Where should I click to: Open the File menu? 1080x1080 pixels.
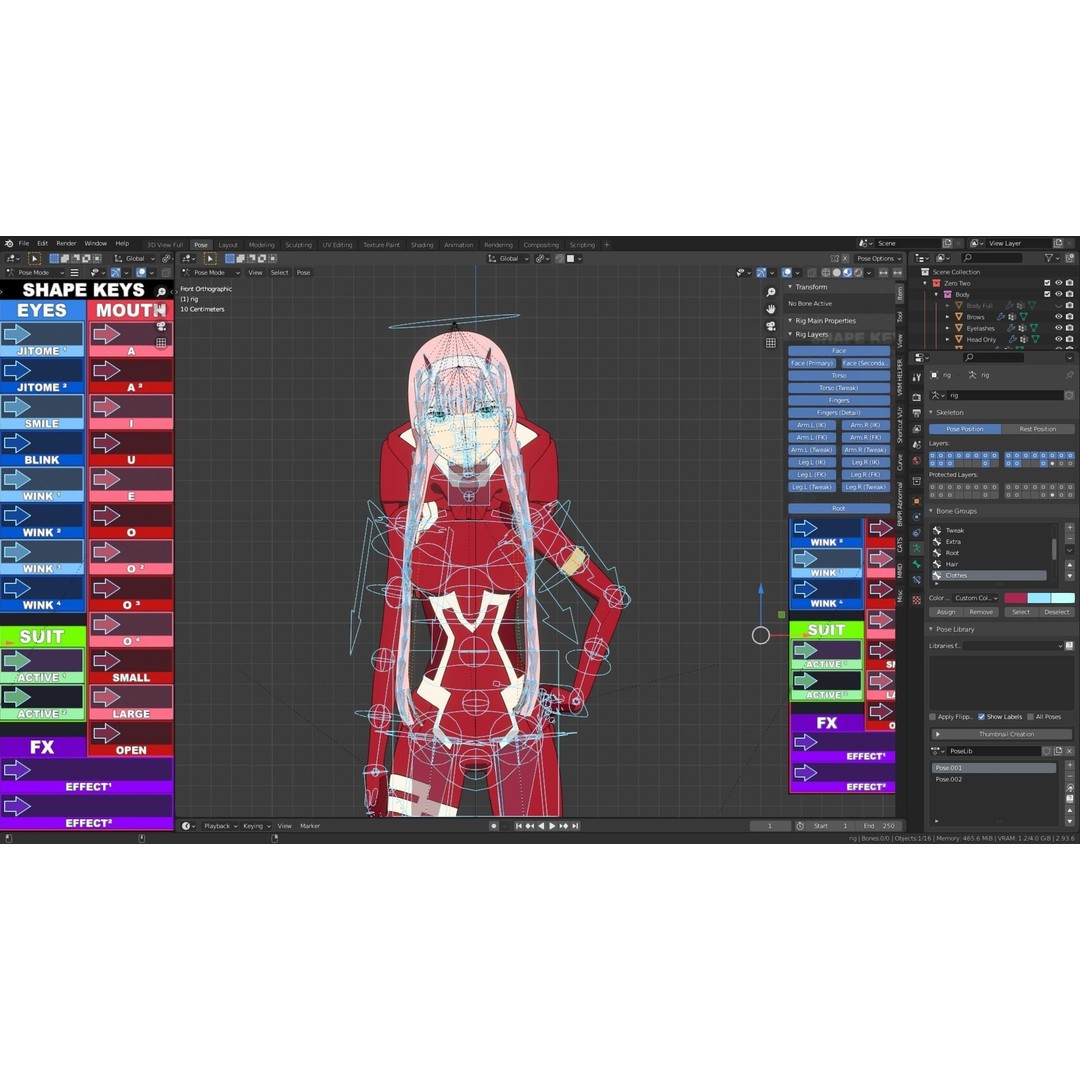pyautogui.click(x=24, y=244)
